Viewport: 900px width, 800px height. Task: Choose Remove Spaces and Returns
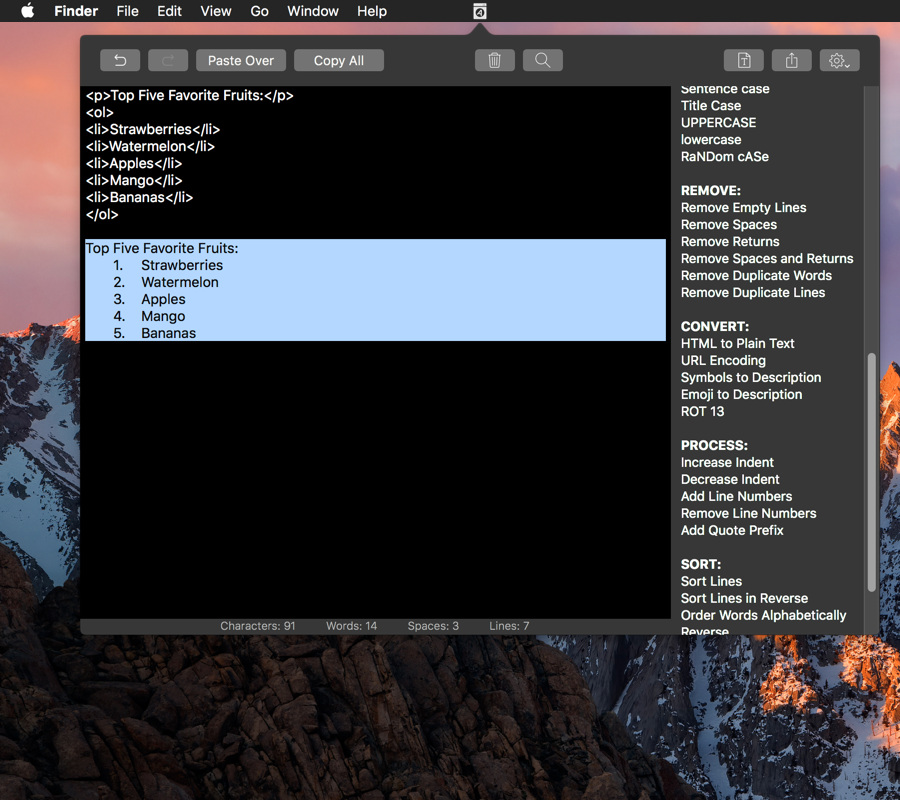tap(767, 259)
